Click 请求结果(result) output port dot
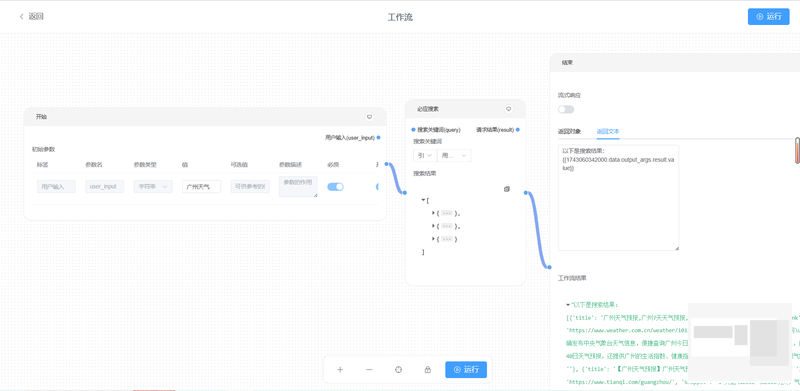Image resolution: width=800 pixels, height=391 pixels. click(x=517, y=130)
